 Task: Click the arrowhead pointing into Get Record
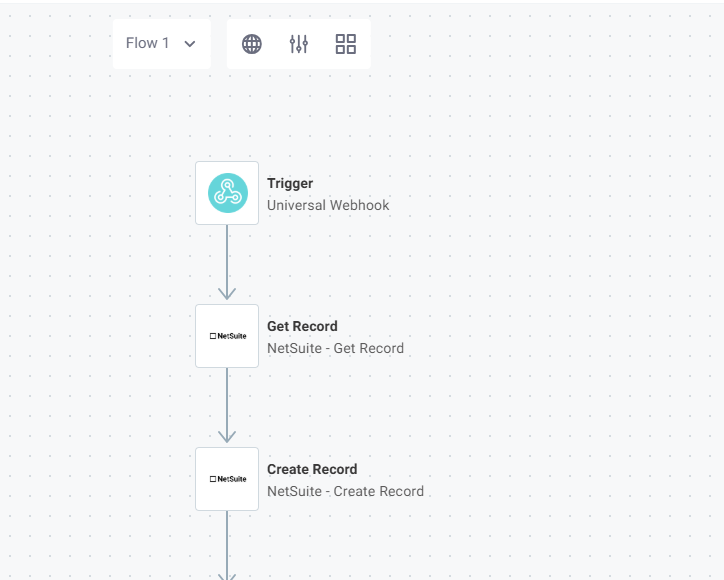227,293
